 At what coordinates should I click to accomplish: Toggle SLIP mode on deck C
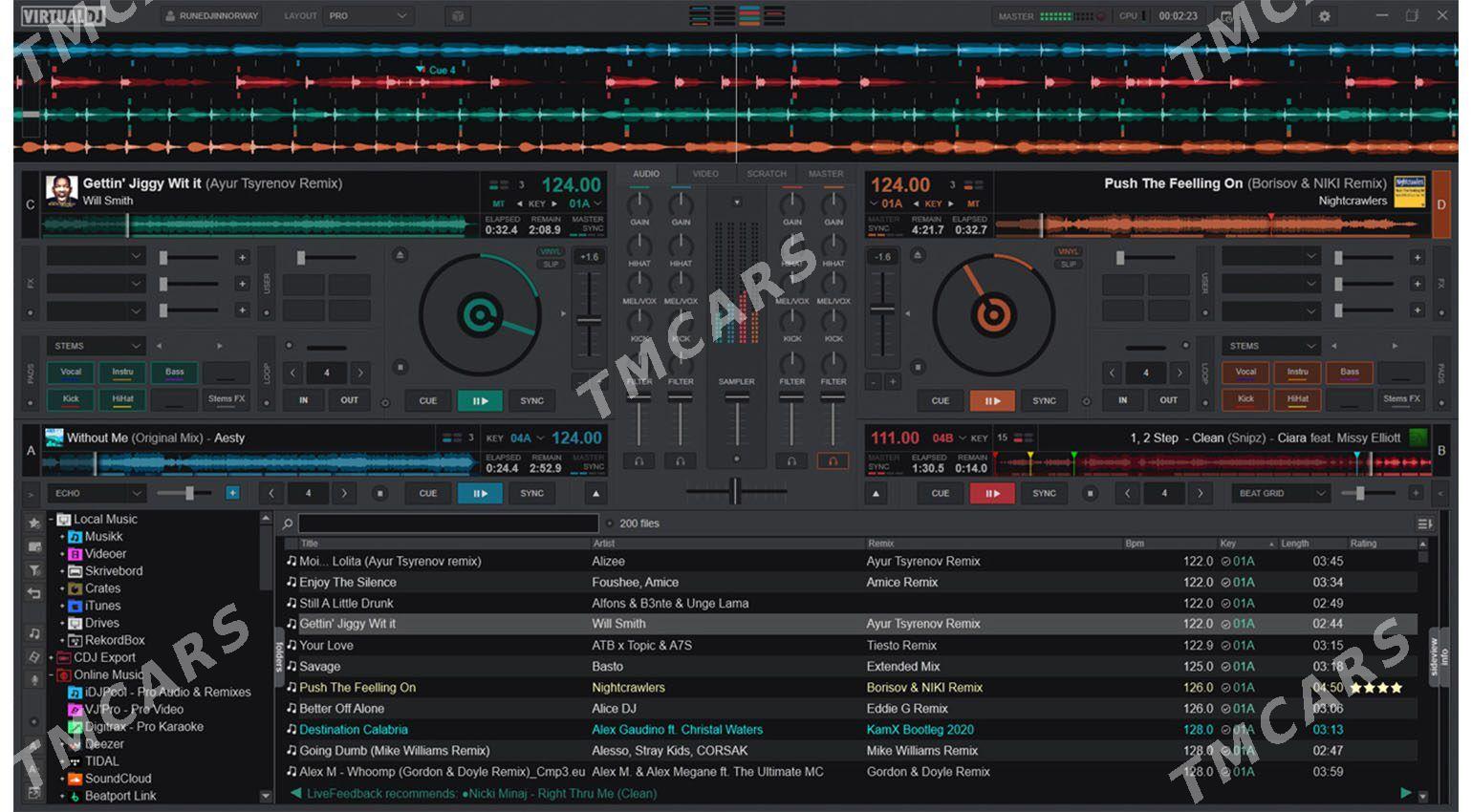click(551, 265)
